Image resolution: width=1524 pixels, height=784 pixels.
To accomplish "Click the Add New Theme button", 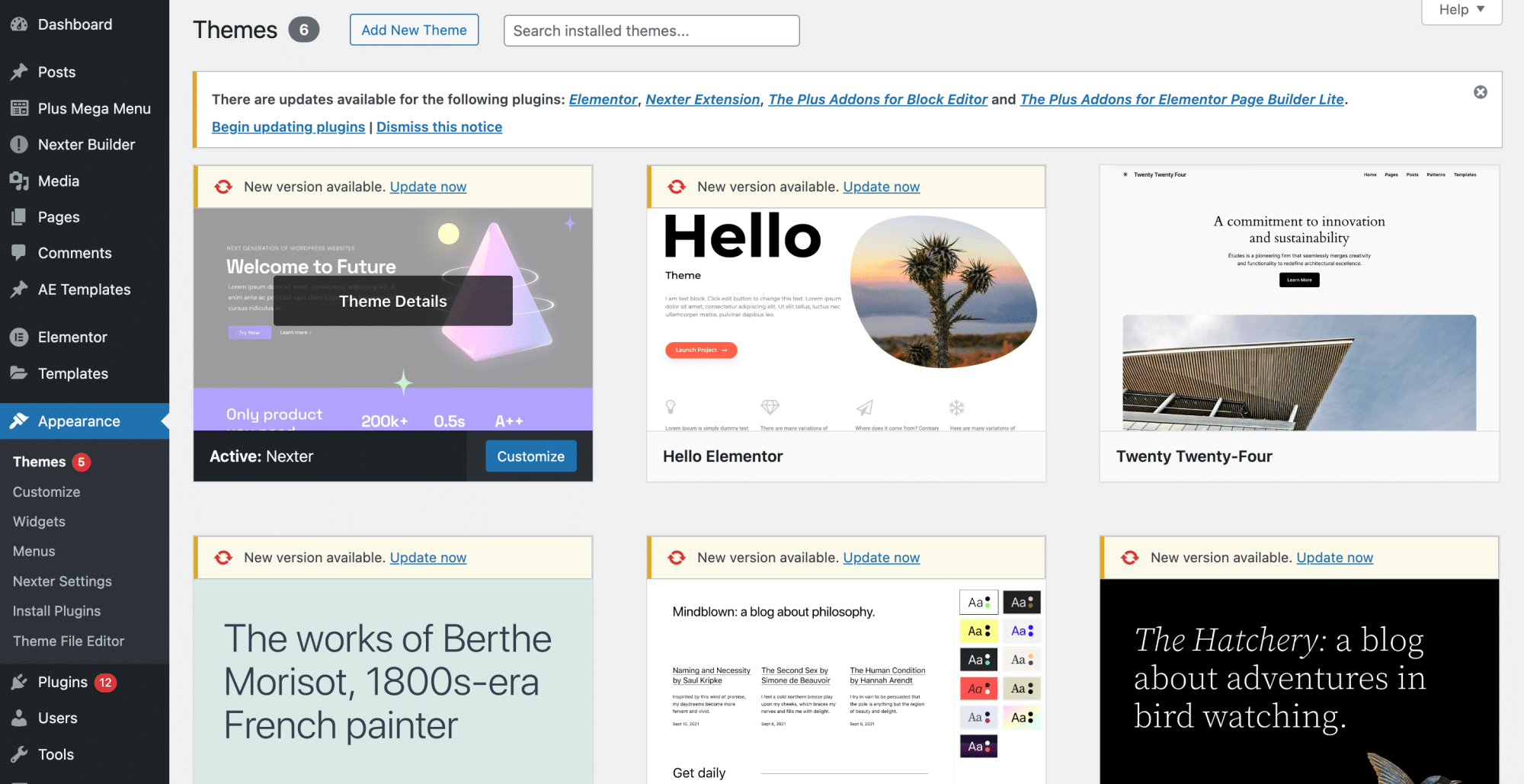I will click(414, 30).
